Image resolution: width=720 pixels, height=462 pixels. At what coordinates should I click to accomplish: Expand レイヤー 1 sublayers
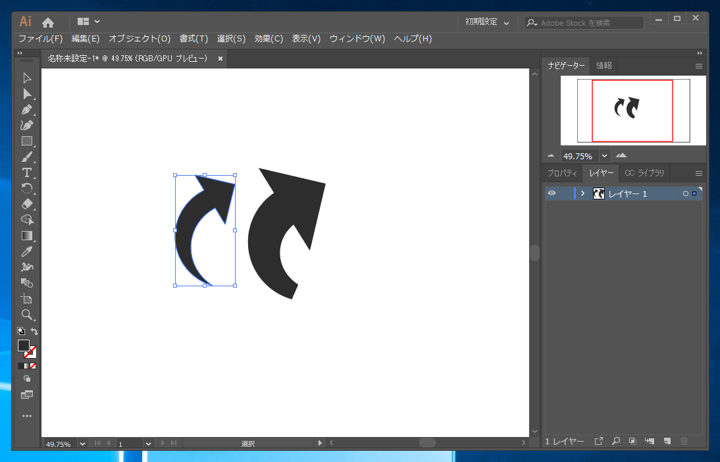pyautogui.click(x=583, y=193)
